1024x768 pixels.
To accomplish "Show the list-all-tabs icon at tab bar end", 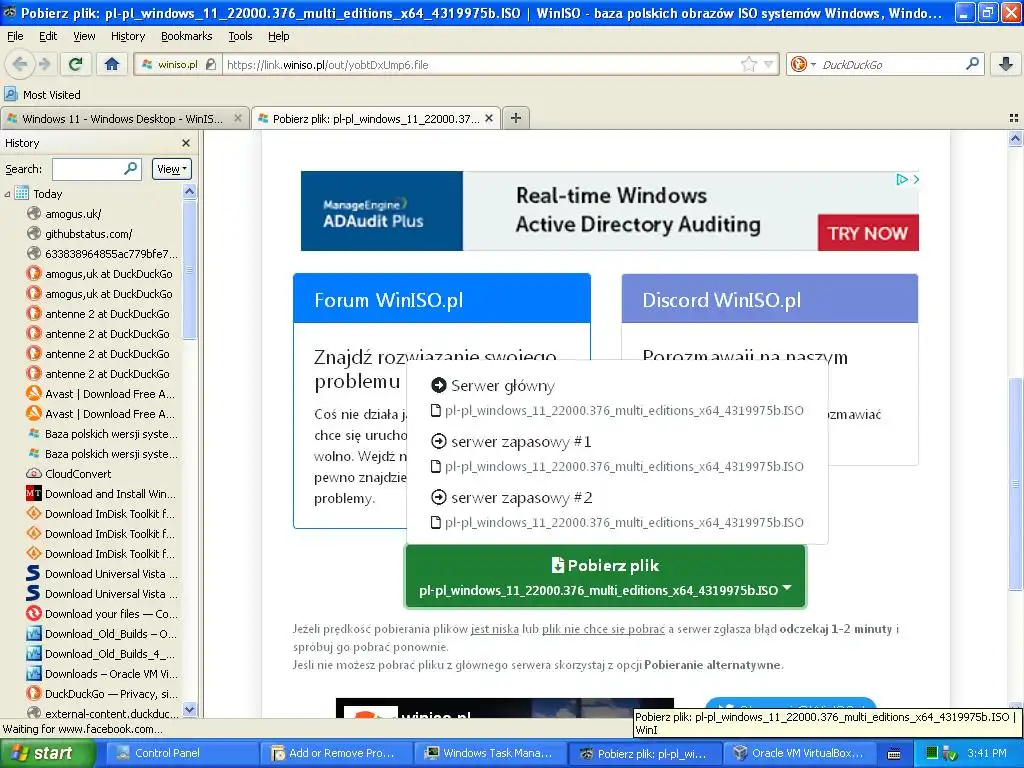I will pos(1014,118).
